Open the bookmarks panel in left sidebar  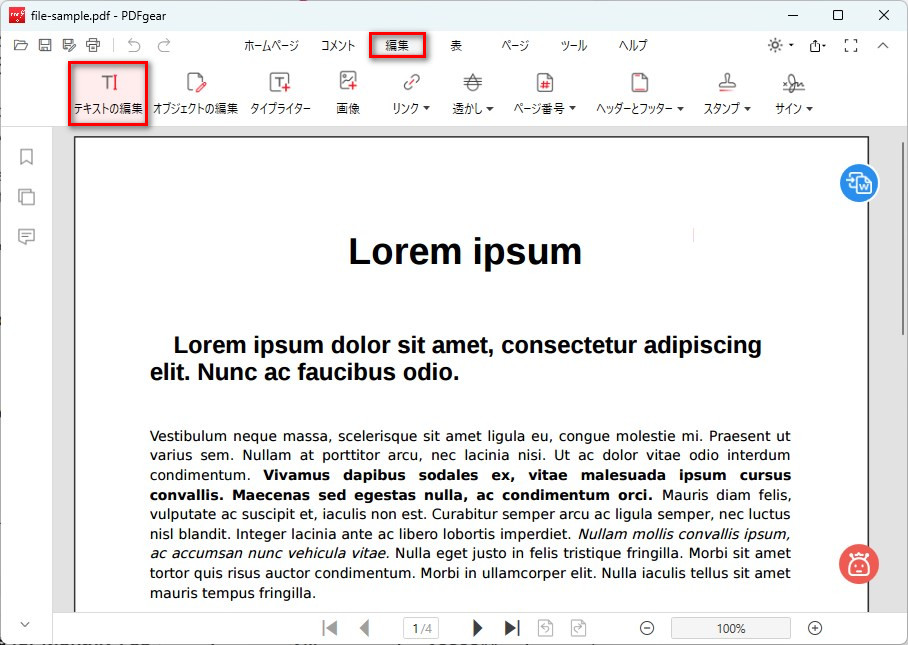27,157
